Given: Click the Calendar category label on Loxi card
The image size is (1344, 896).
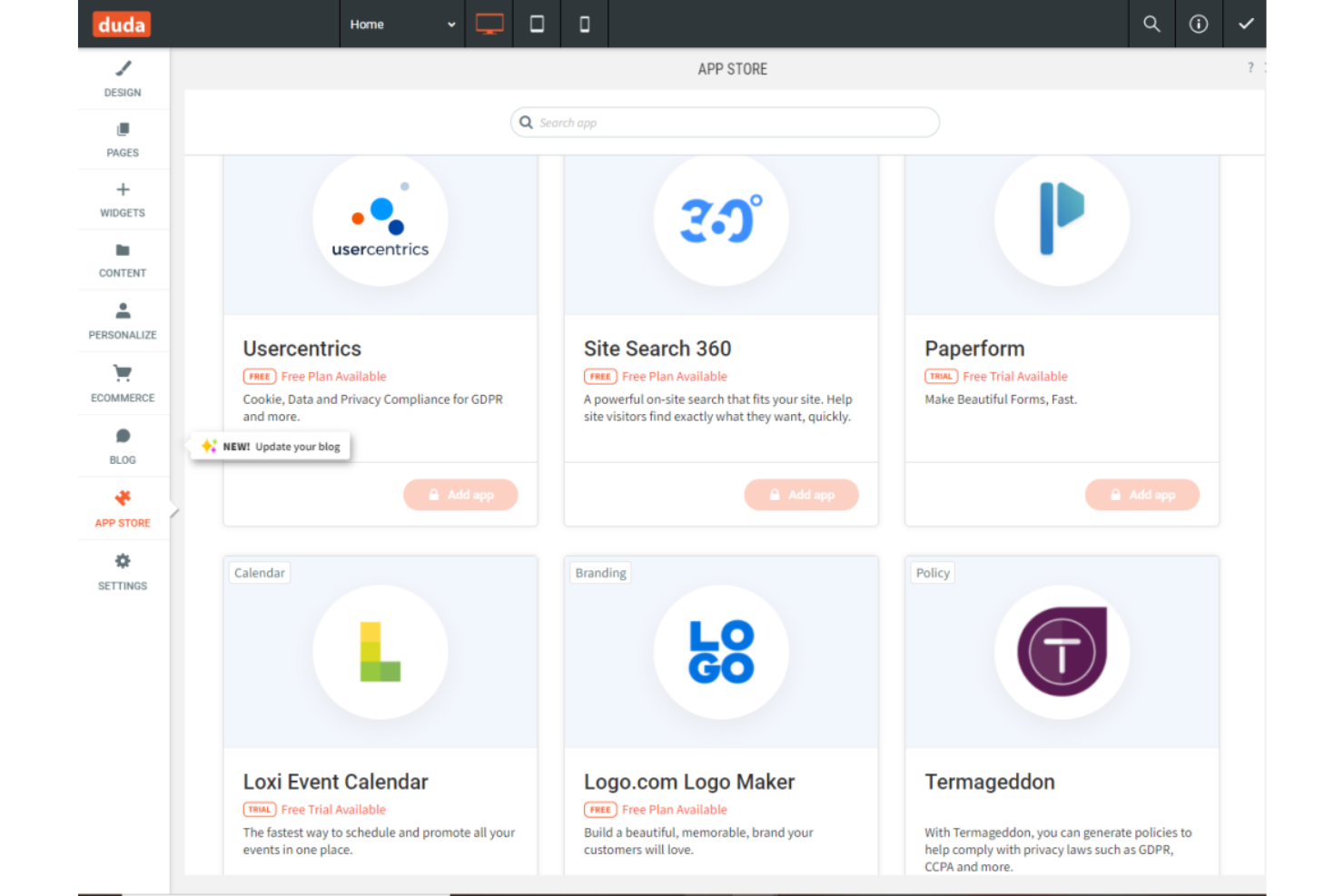Looking at the screenshot, I should 259,572.
